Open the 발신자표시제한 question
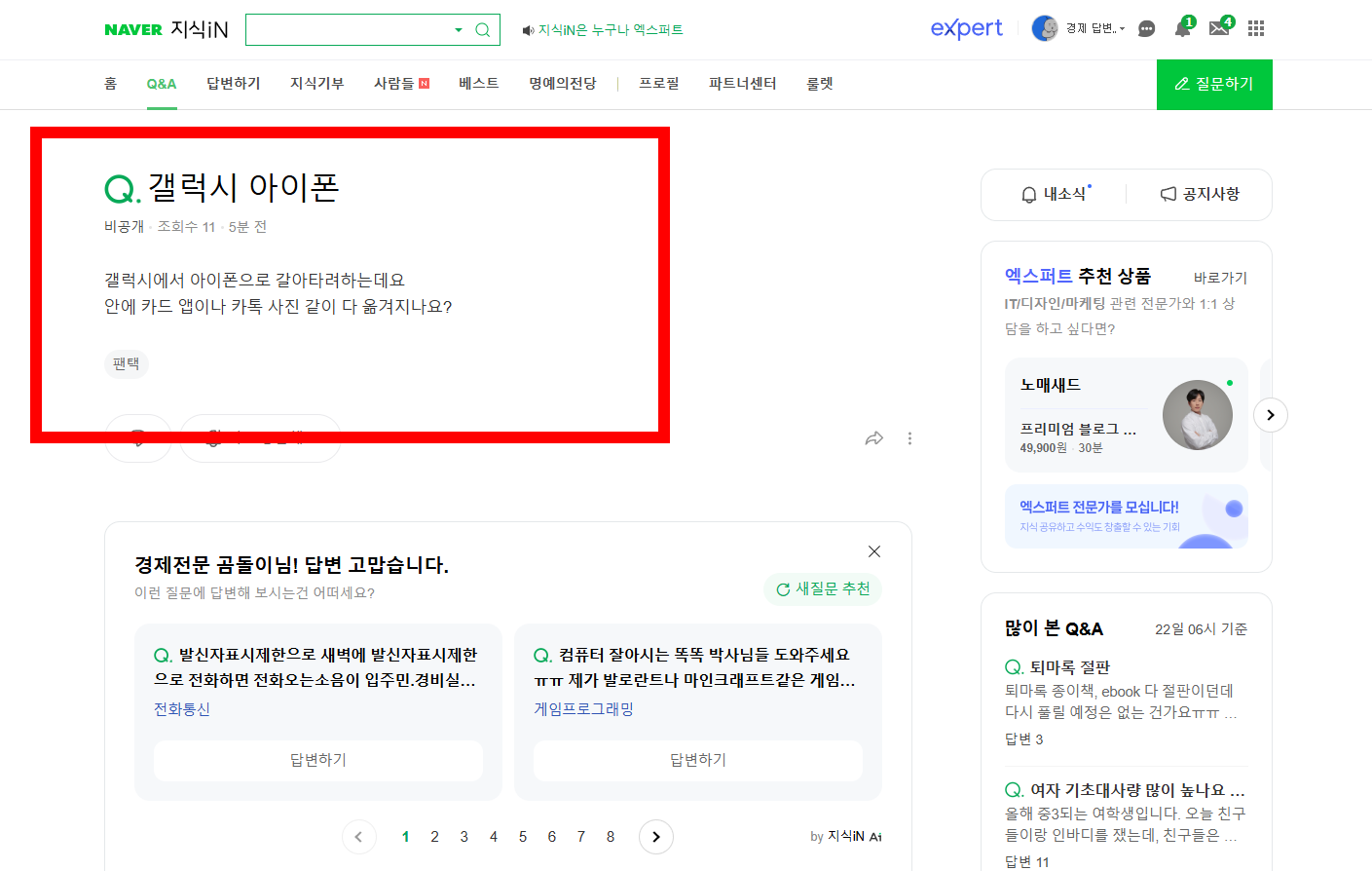The image size is (1372, 871). [x=316, y=667]
